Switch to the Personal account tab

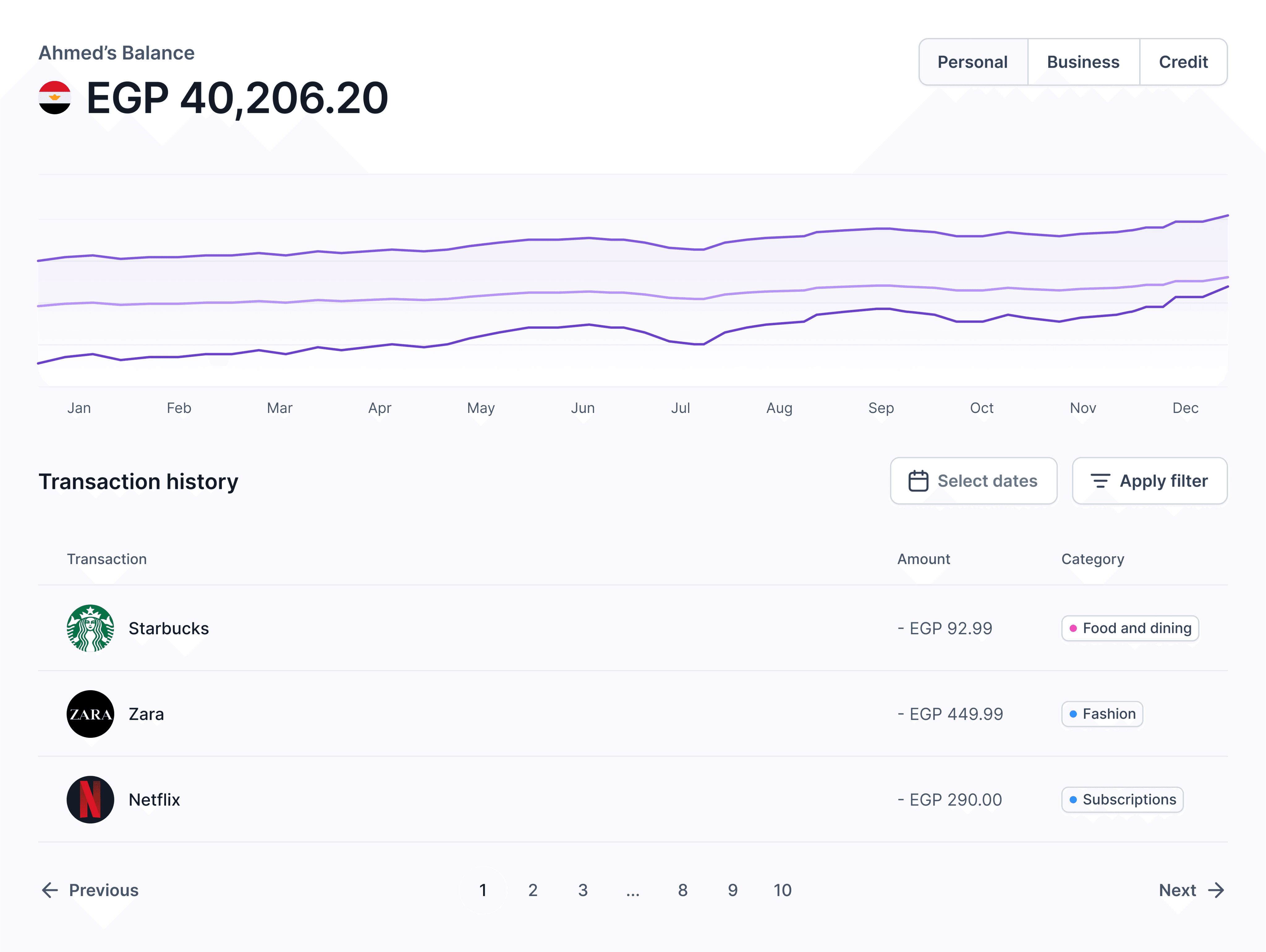972,62
